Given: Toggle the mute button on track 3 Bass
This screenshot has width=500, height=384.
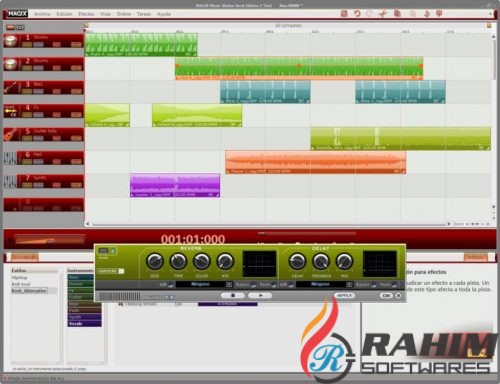Looking at the screenshot, I should [38, 91].
